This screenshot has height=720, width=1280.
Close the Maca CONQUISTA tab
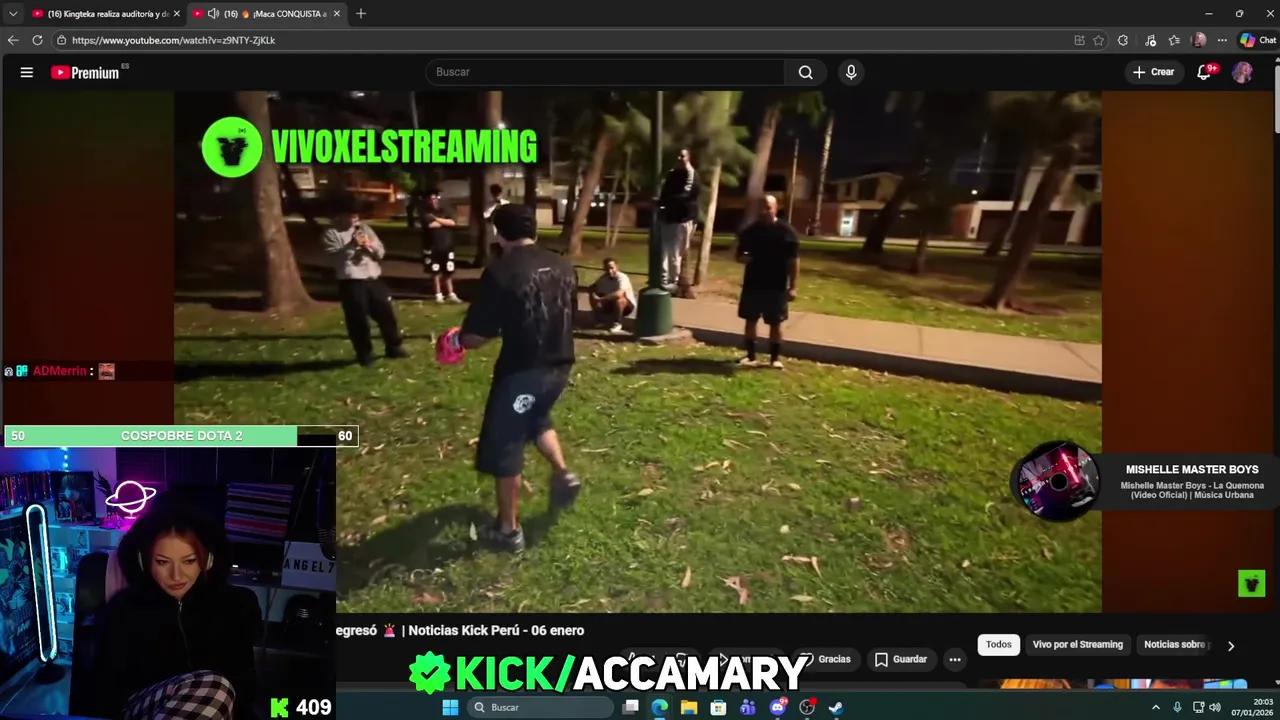click(x=337, y=14)
